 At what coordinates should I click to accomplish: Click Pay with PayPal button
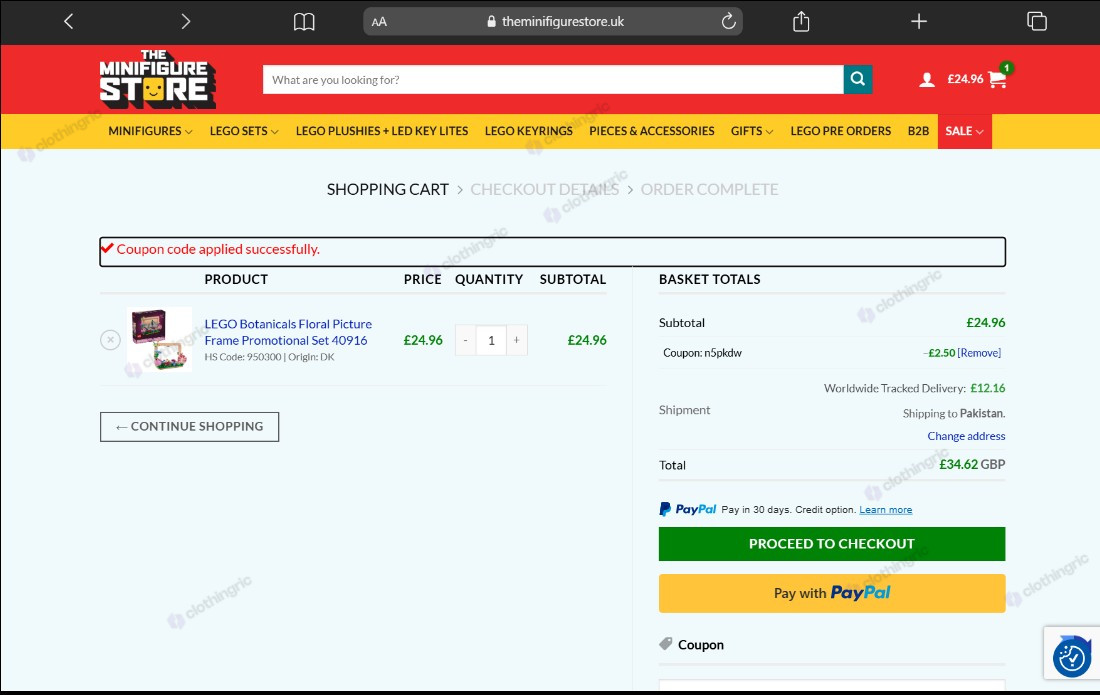click(x=831, y=593)
